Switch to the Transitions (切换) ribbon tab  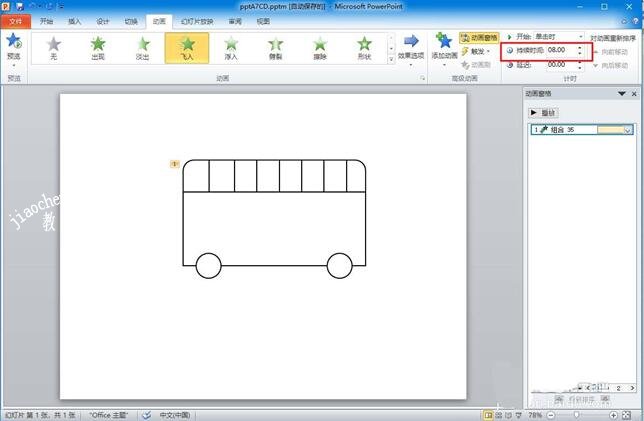point(131,21)
